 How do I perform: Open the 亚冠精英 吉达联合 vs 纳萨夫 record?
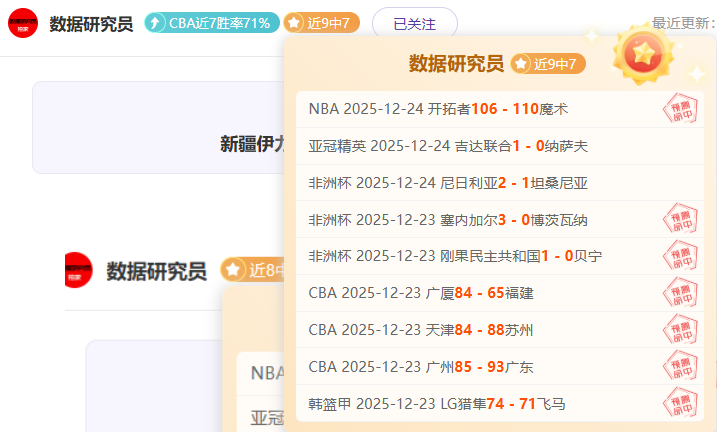448,146
